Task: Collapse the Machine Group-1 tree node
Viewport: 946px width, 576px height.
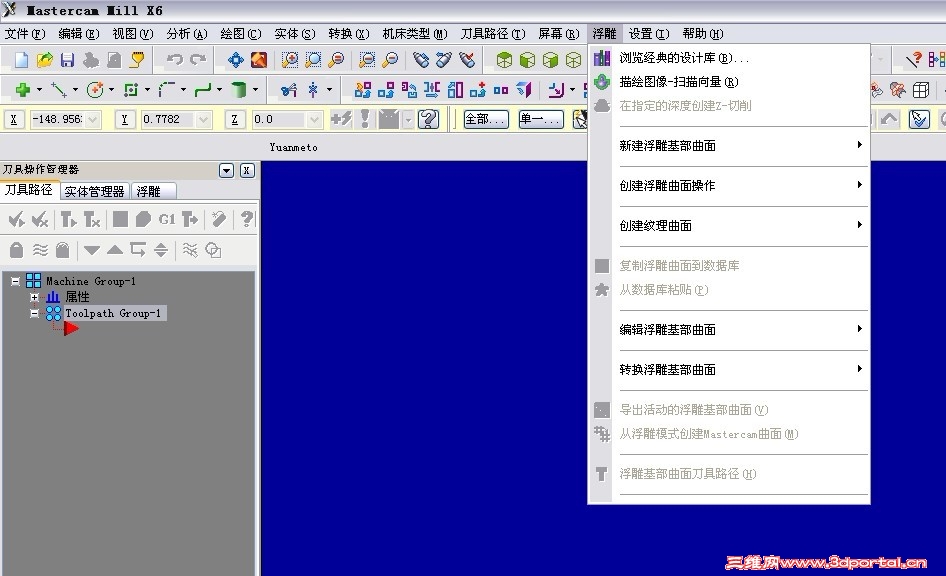Action: pyautogui.click(x=16, y=281)
